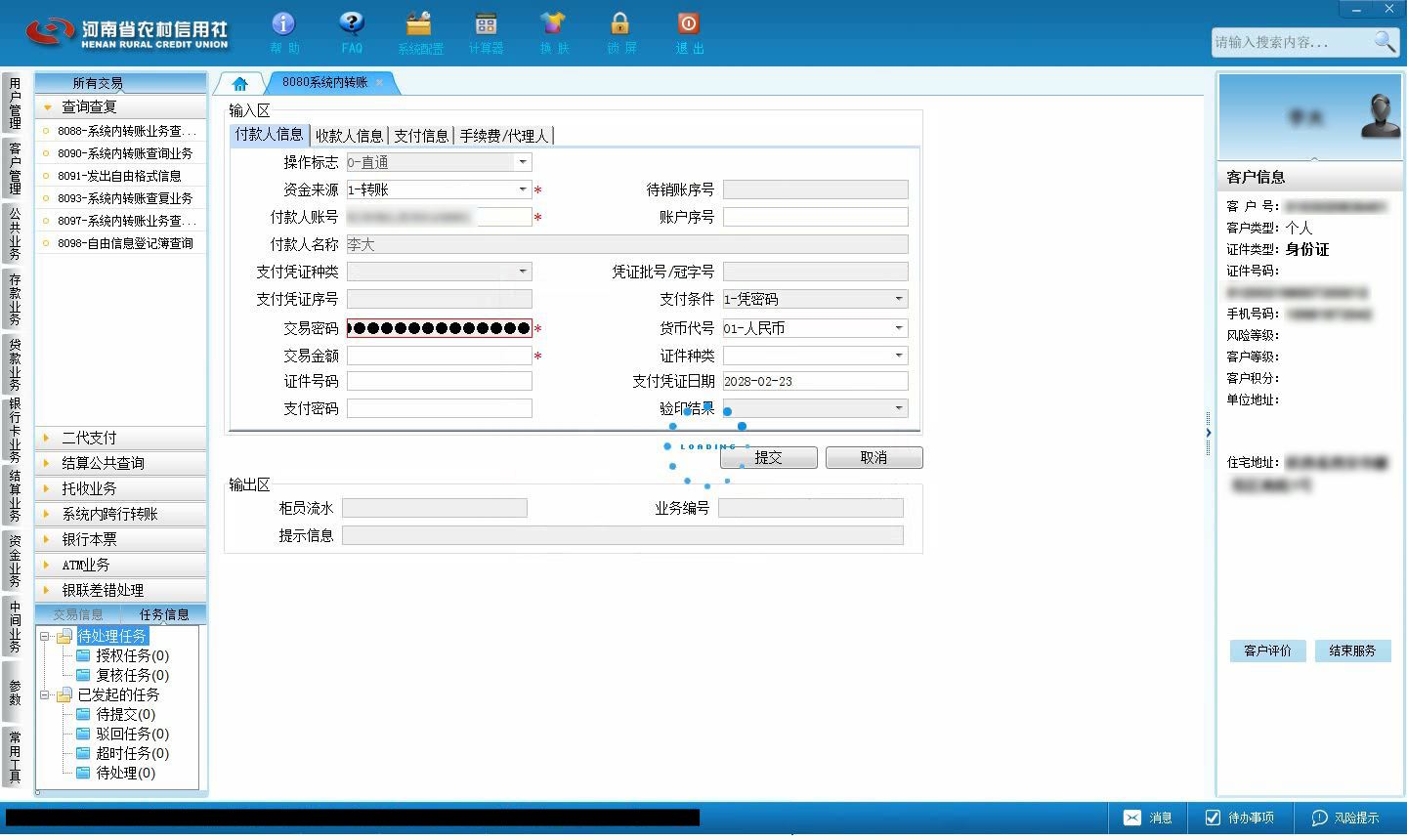Open 系统配置 system configuration
The height and width of the screenshot is (840, 1407).
tap(420, 32)
